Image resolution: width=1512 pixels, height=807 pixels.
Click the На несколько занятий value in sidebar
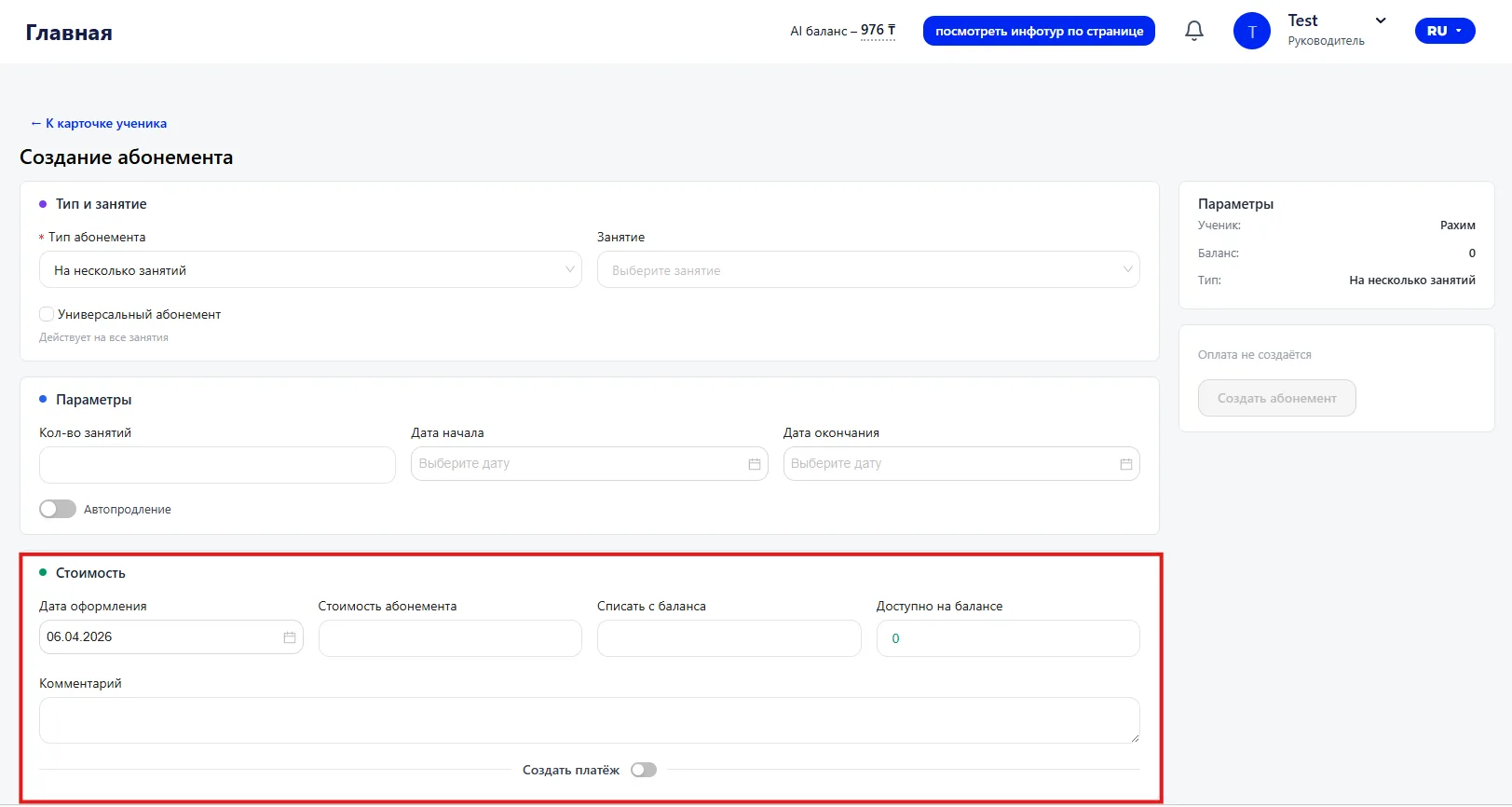1412,280
